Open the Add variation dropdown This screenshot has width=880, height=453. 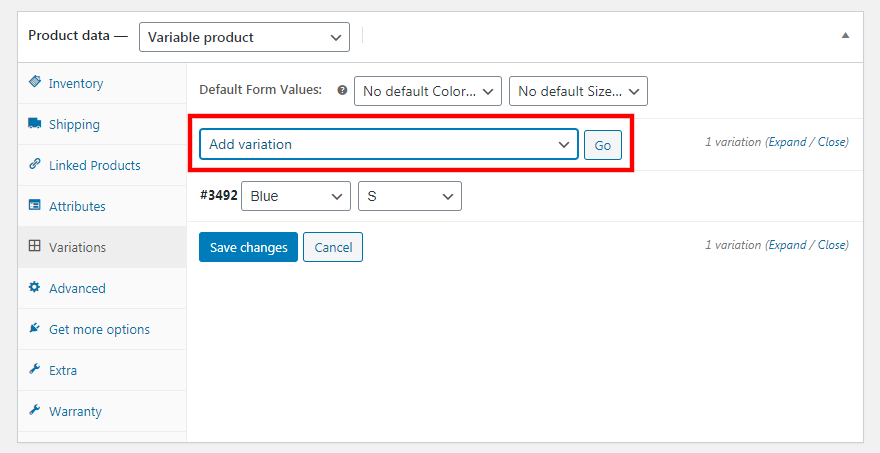click(x=389, y=144)
